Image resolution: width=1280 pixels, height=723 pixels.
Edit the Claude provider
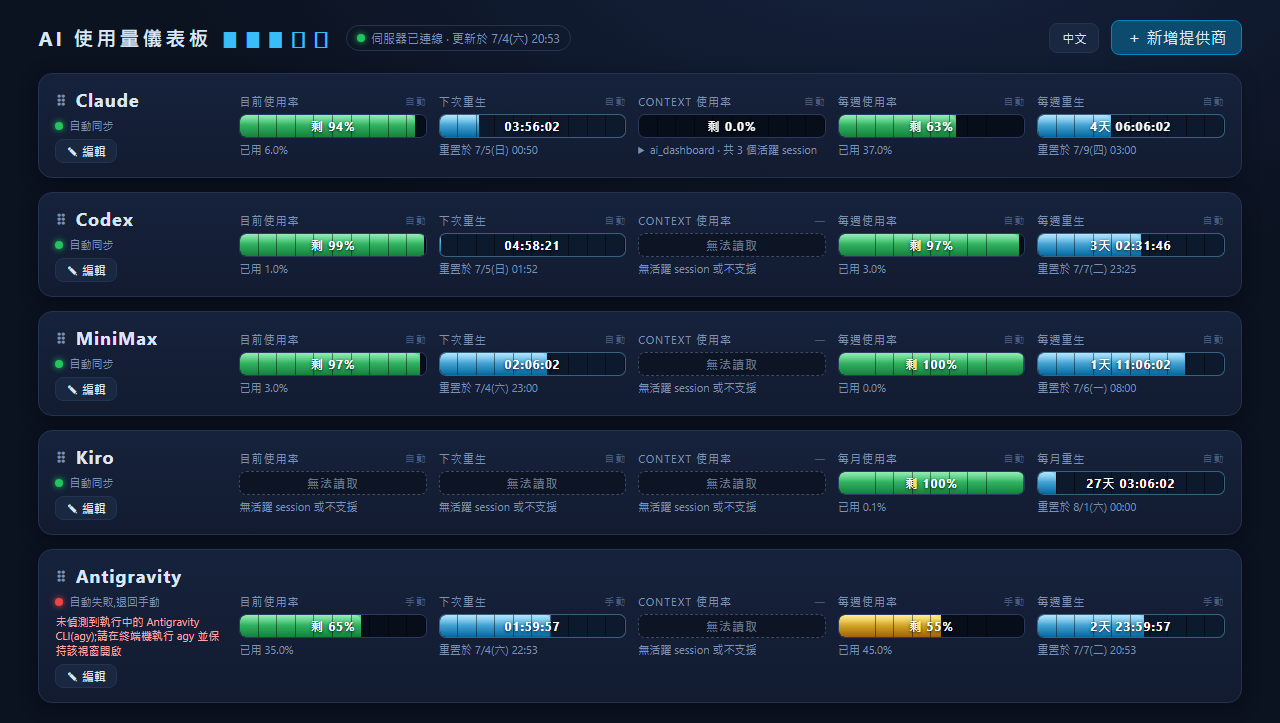[x=86, y=151]
